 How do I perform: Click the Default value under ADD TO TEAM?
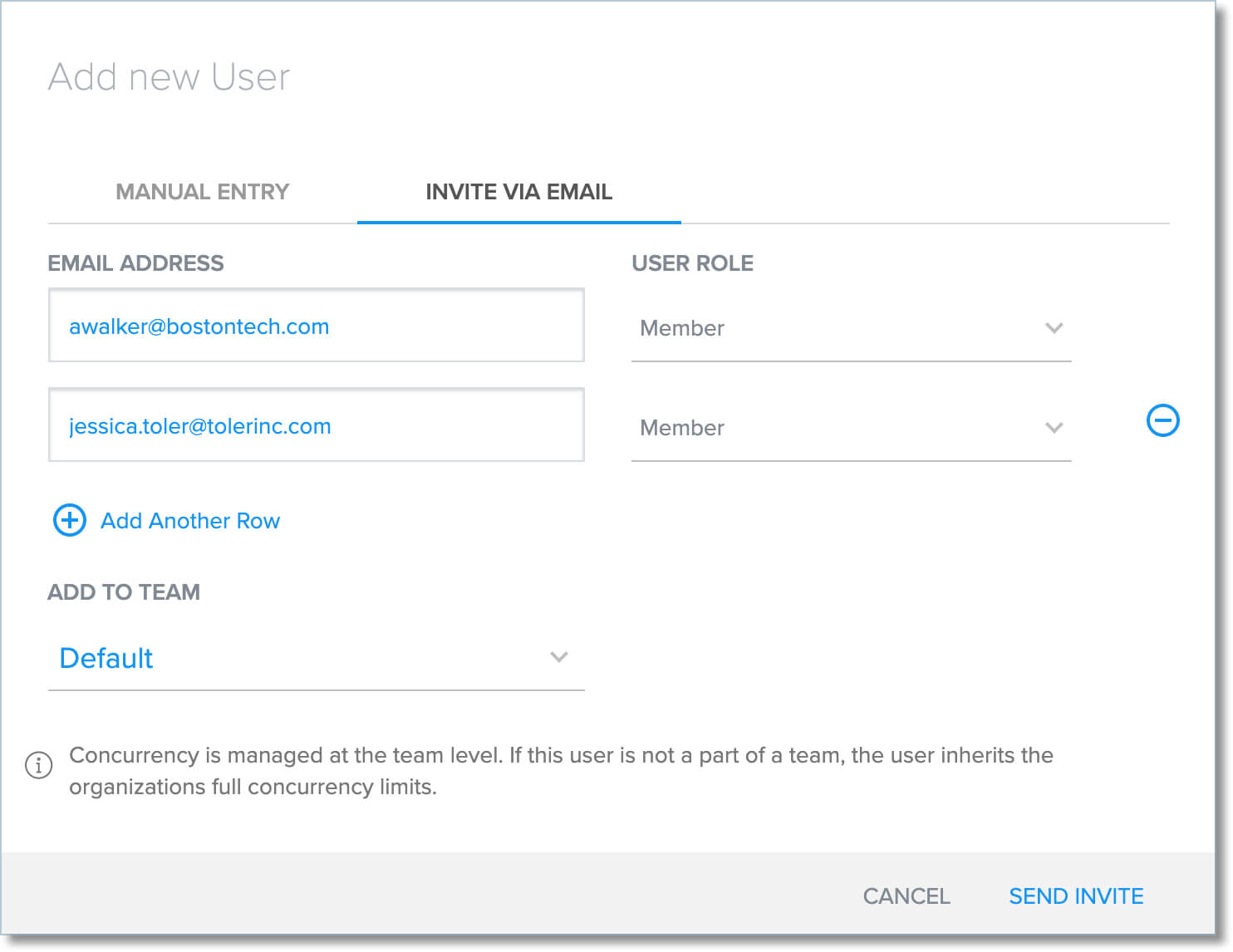[106, 658]
